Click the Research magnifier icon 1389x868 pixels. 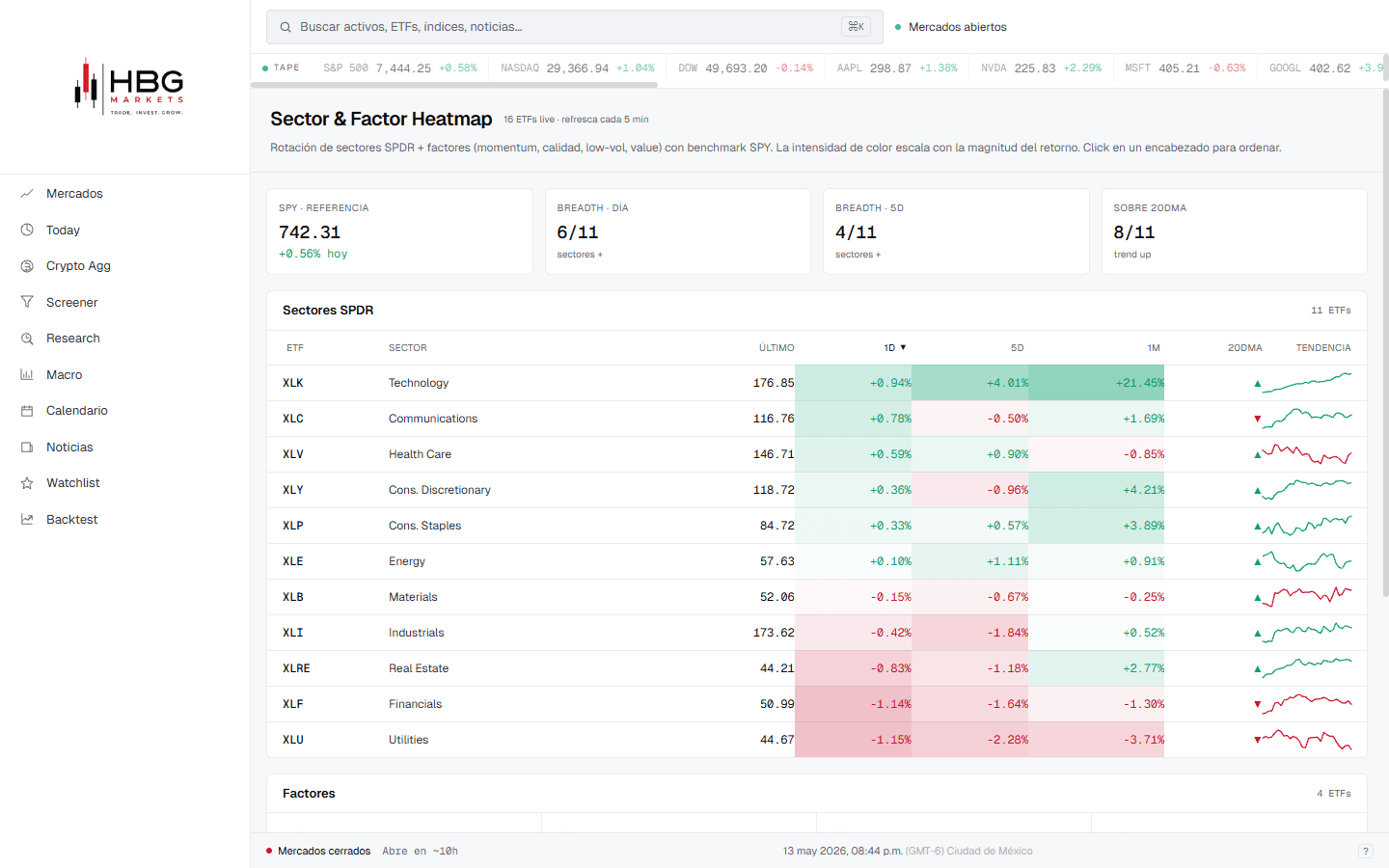click(27, 339)
